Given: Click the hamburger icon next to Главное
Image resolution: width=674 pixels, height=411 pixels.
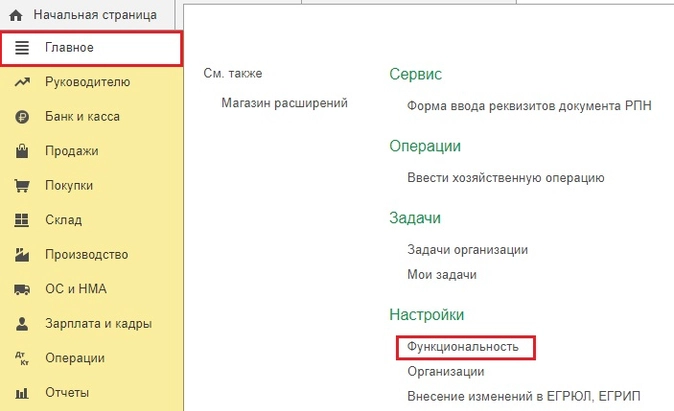Looking at the screenshot, I should (21, 48).
